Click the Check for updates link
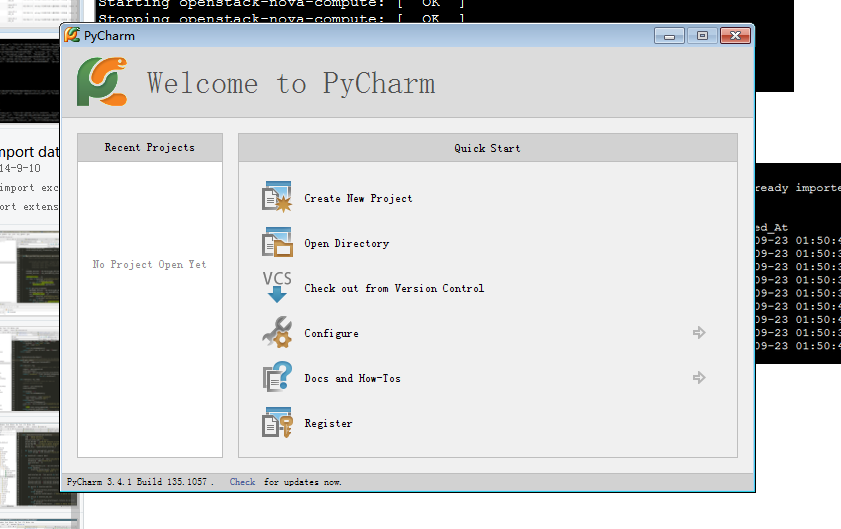841x529 pixels. [x=242, y=482]
